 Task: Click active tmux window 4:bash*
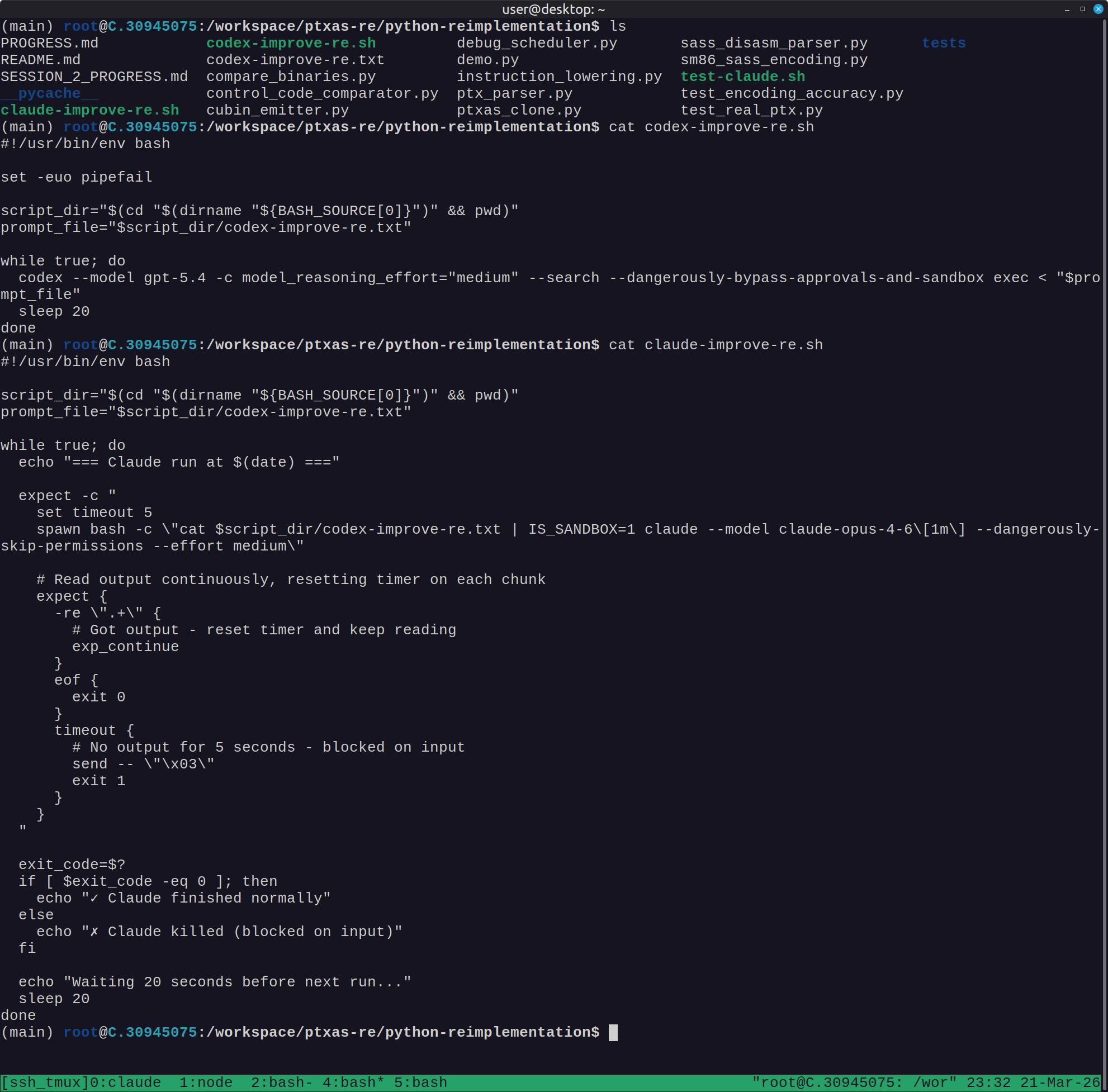353,1082
